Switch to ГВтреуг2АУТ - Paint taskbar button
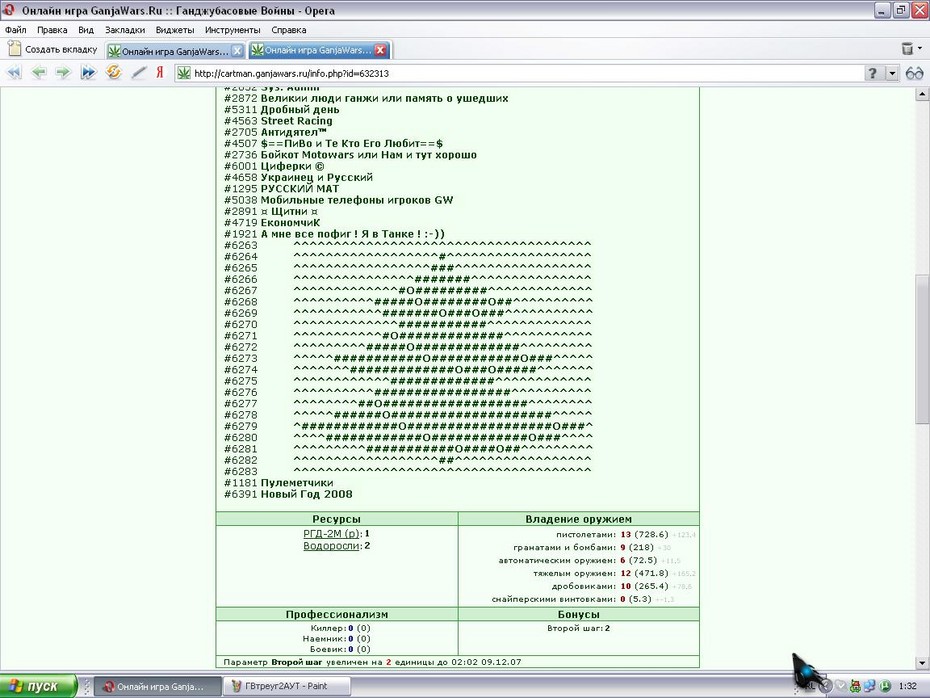This screenshot has width=930, height=698. [x=286, y=686]
